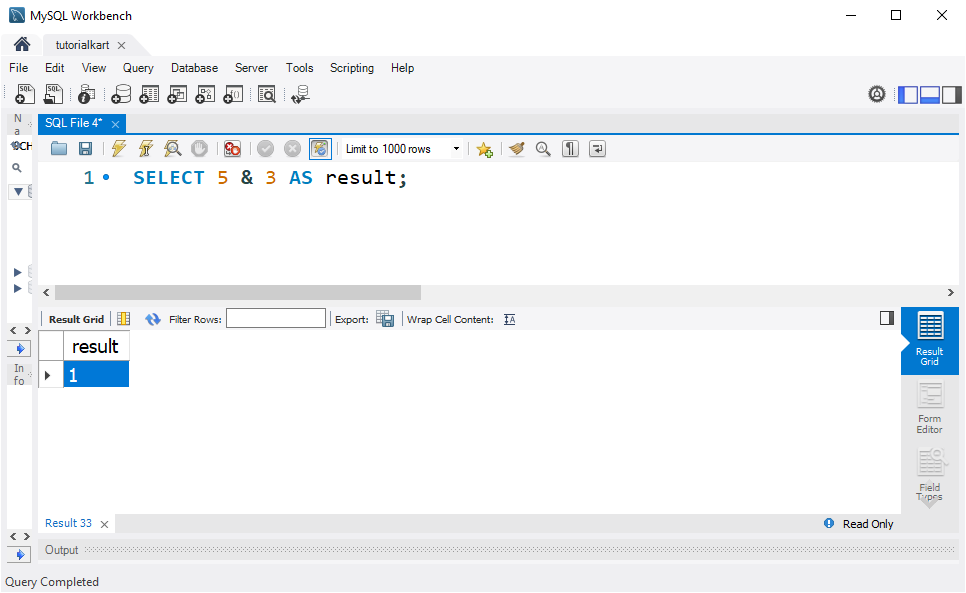This screenshot has width=966, height=593.
Task: Toggle wrap cell content icon
Action: tap(509, 319)
